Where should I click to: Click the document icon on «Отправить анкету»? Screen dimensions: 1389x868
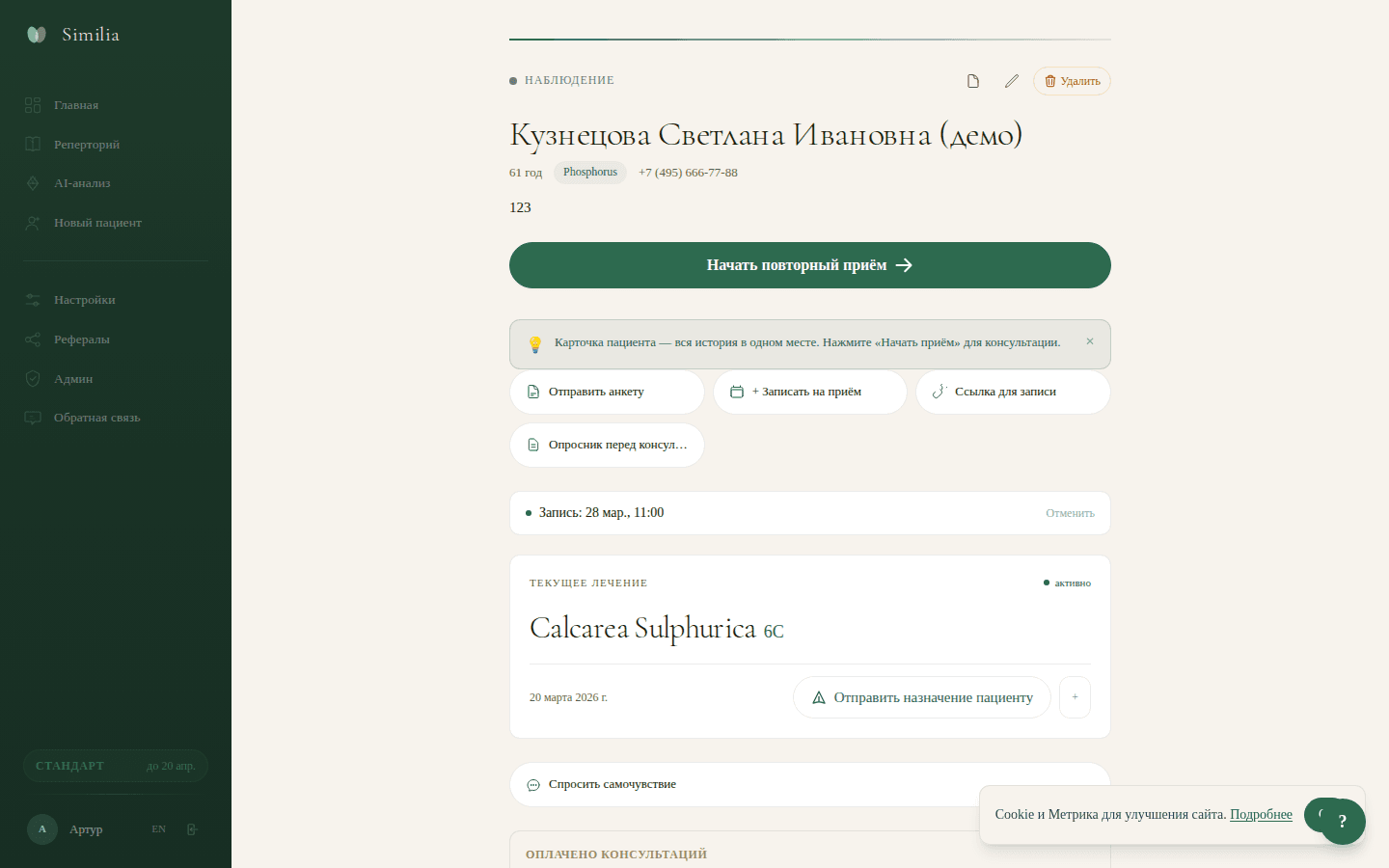click(x=533, y=392)
